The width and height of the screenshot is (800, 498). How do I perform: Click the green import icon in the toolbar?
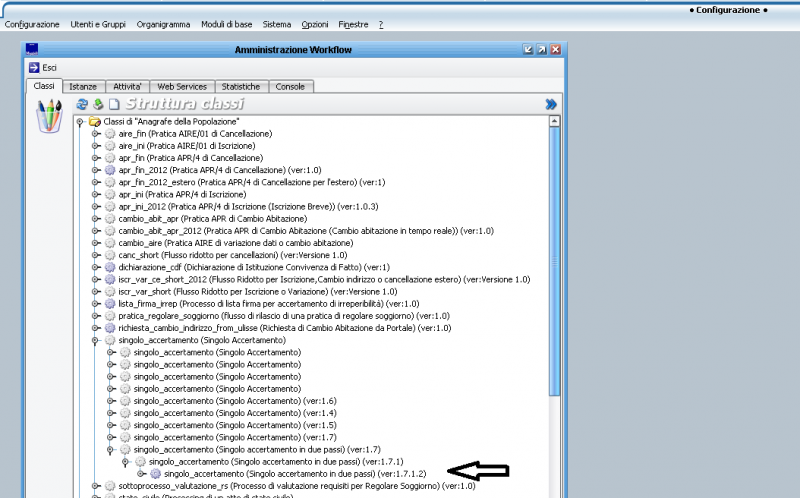coord(98,104)
